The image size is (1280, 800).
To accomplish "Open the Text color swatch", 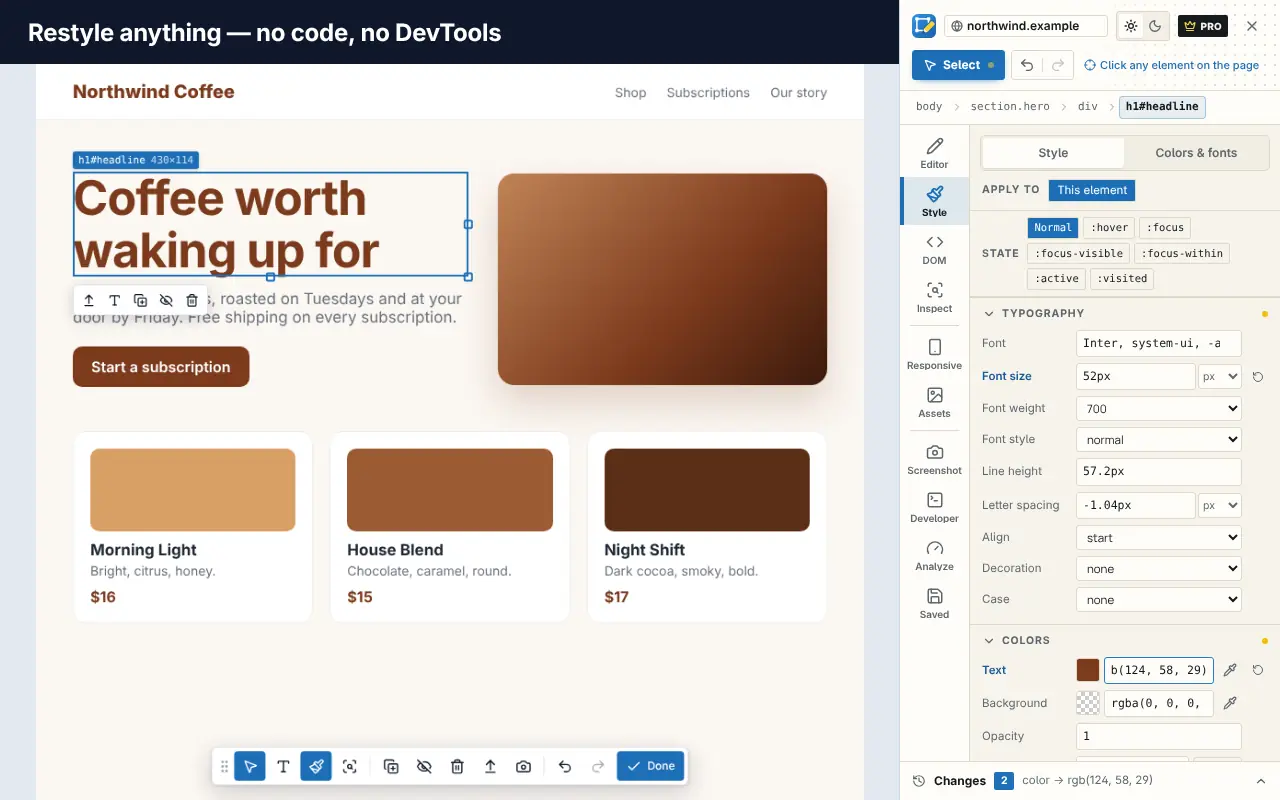I will click(1088, 670).
